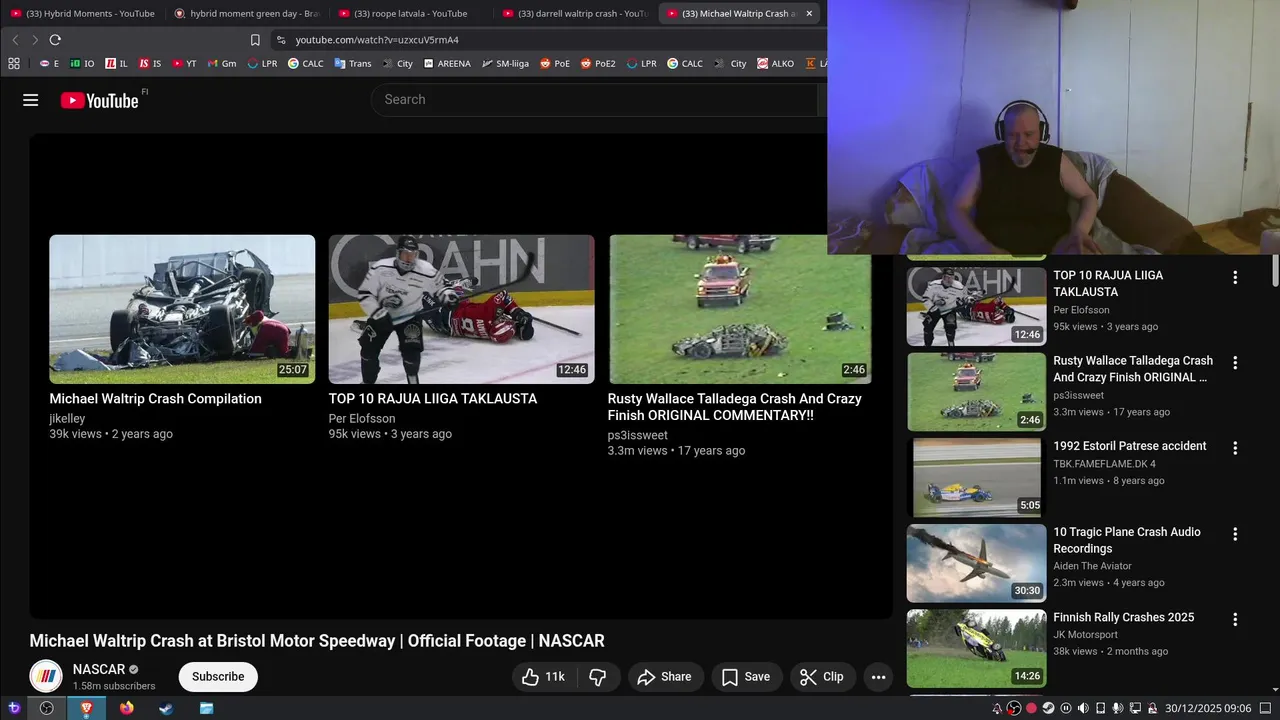Play the 10 Tragic Plane Crash thumbnail
The width and height of the screenshot is (1280, 720).
[x=977, y=563]
